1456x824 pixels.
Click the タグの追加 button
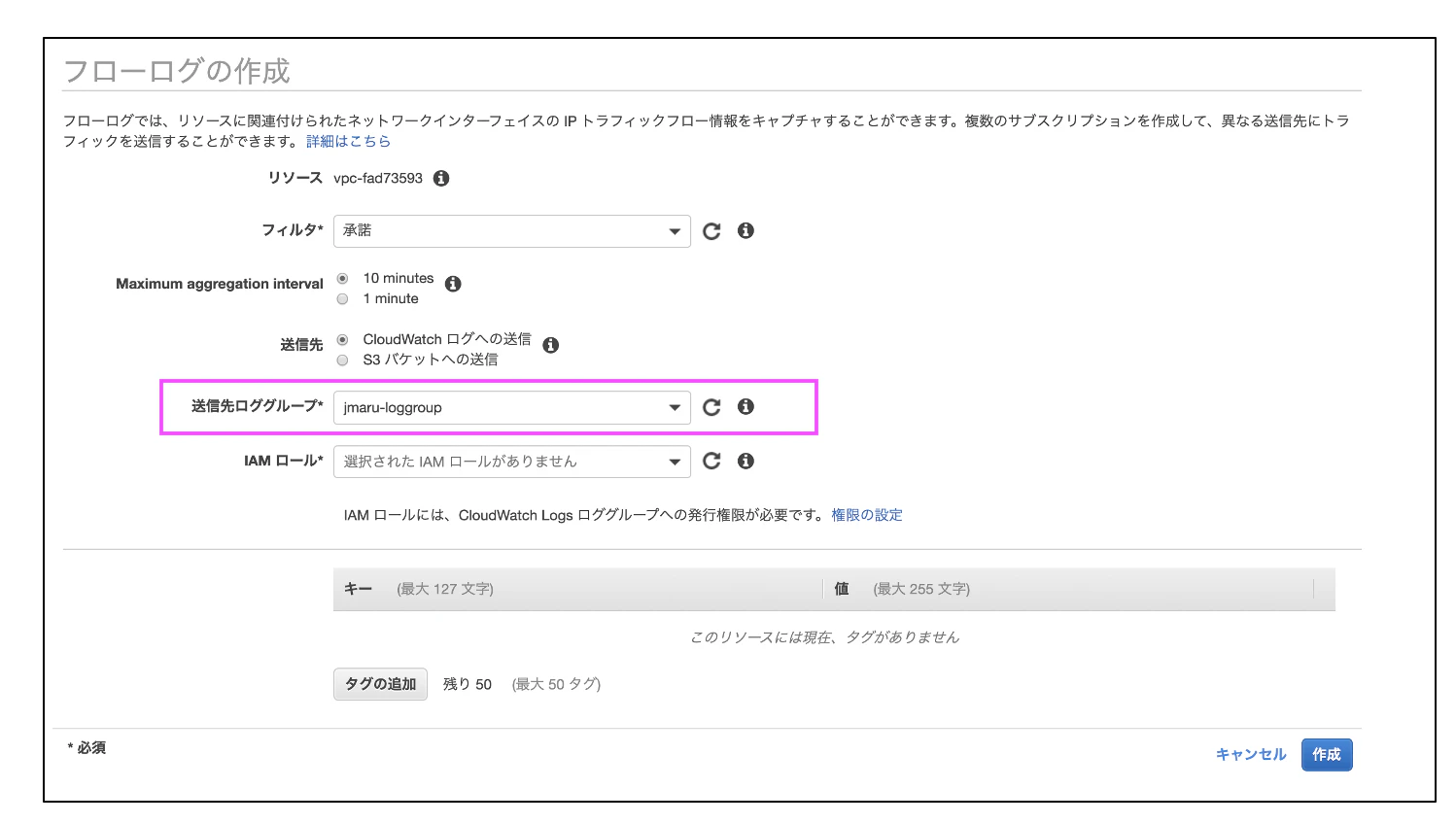pyautogui.click(x=380, y=684)
